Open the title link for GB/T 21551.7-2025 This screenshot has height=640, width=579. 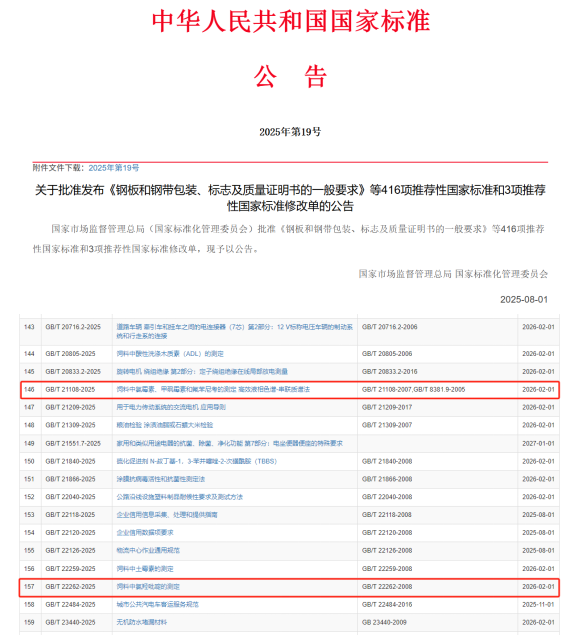(229, 443)
